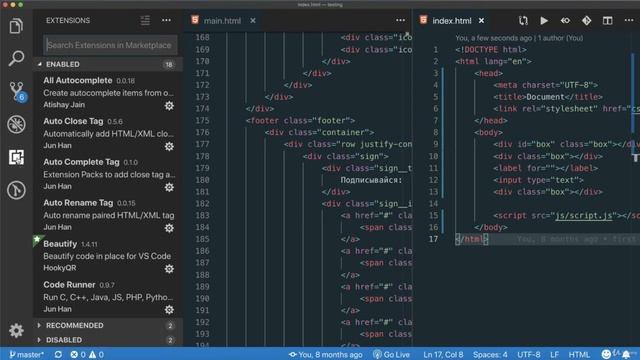
Task: Run code with the play icon
Action: 544,20
